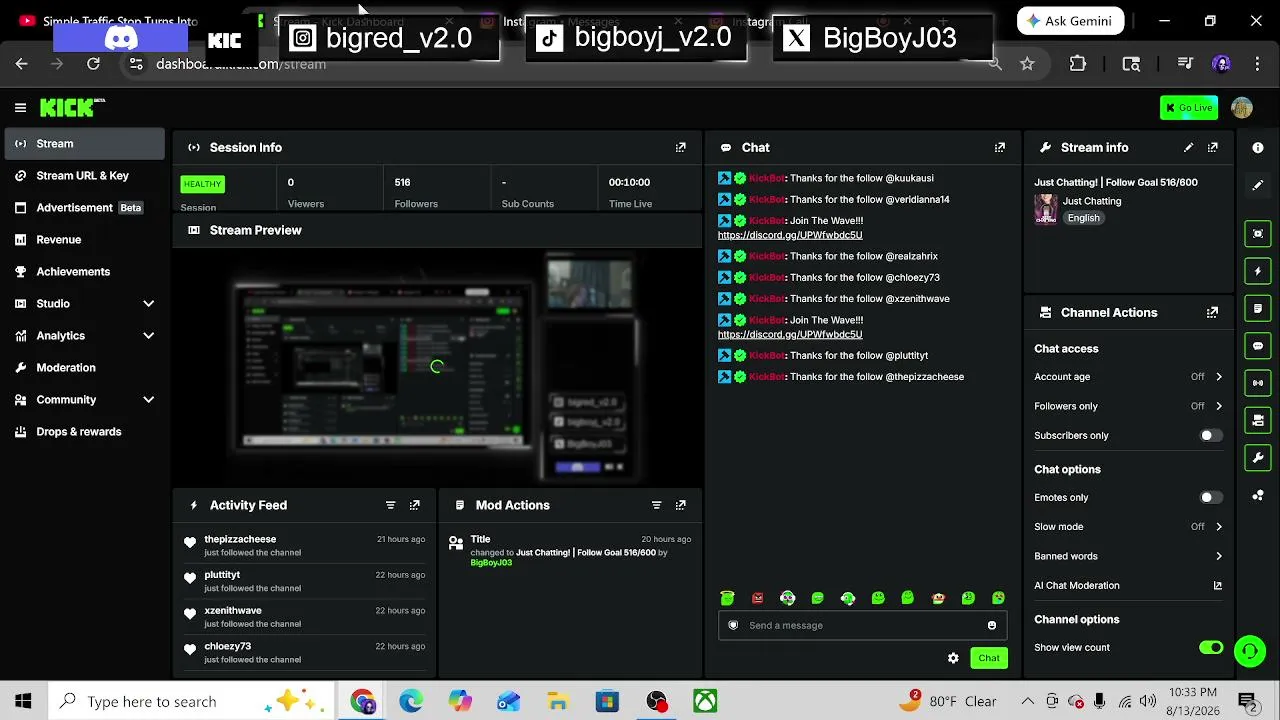Screen dimensions: 1280x720
Task: Toggle the chat bubble widget in the right rail
Action: 1258,346
